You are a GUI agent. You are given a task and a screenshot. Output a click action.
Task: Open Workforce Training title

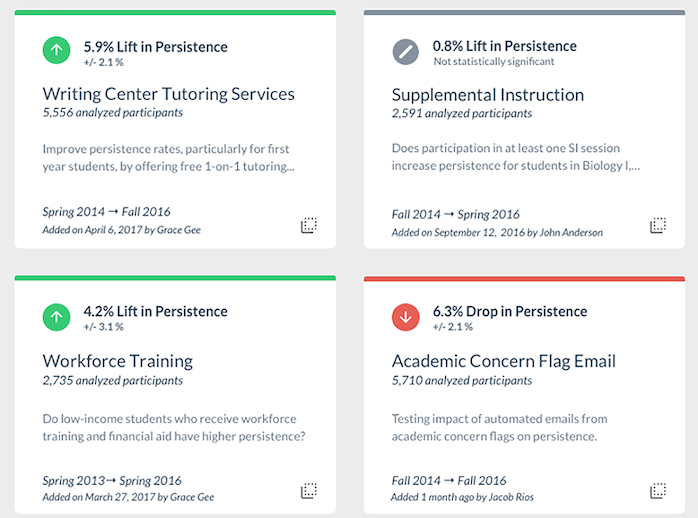(x=118, y=361)
